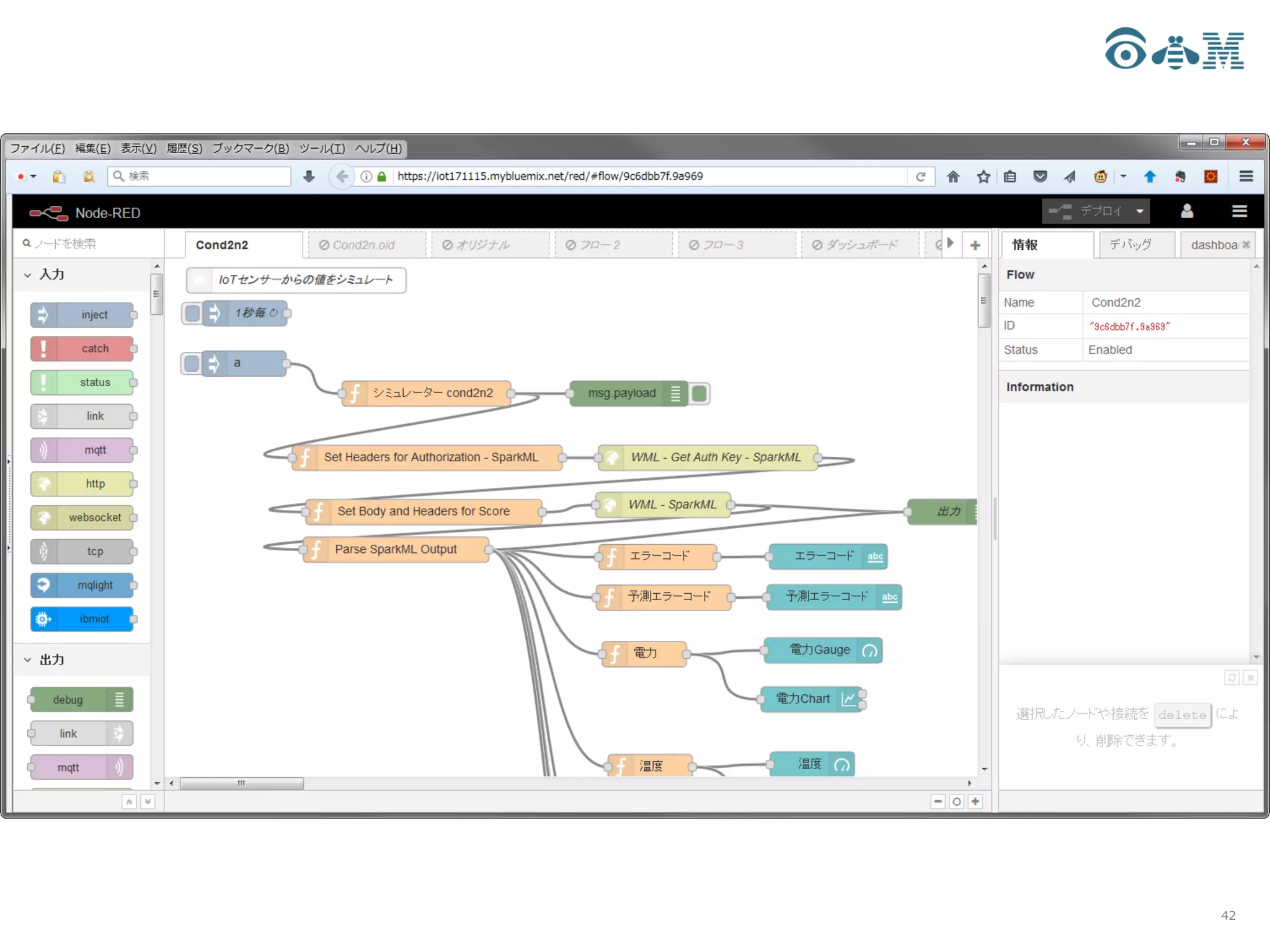The image size is (1270, 952).
Task: Trigger the inject button on node 'a'
Action: click(x=192, y=363)
